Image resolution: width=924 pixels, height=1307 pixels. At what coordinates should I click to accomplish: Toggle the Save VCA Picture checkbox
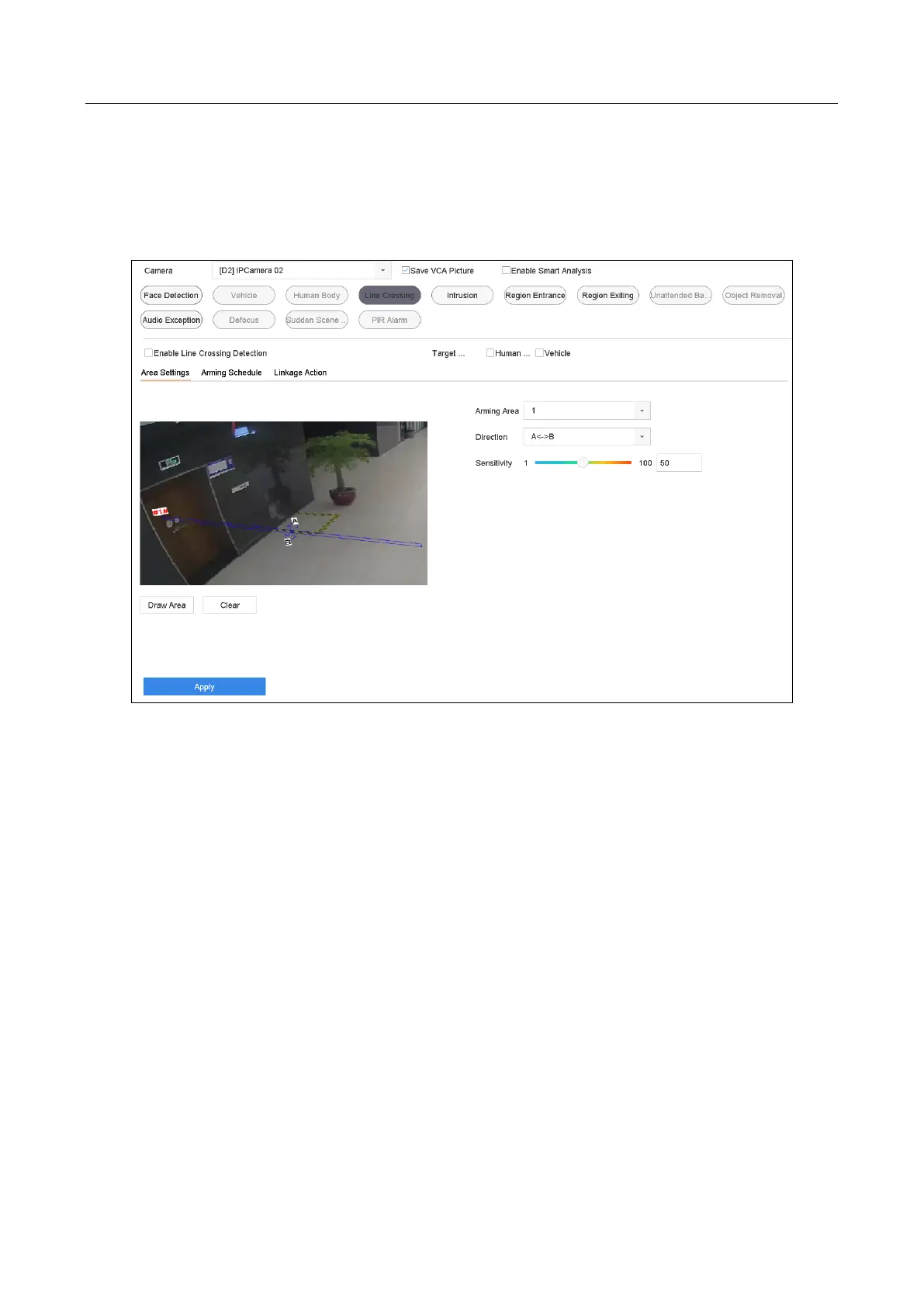coord(405,270)
